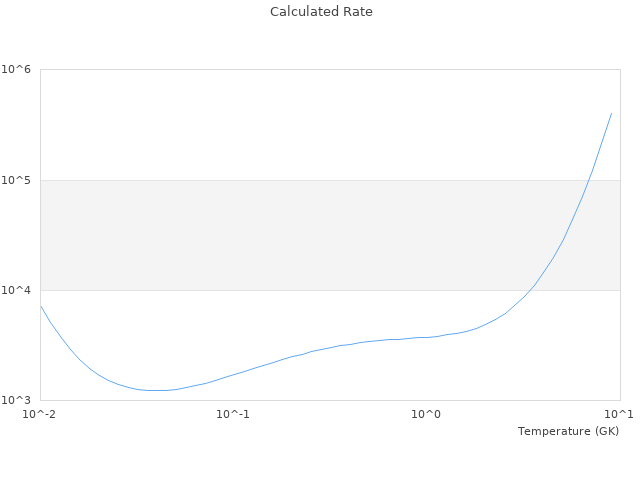640x480 pixels.
Task: Click the 10^4 y-axis tick label
Action: 16,290
